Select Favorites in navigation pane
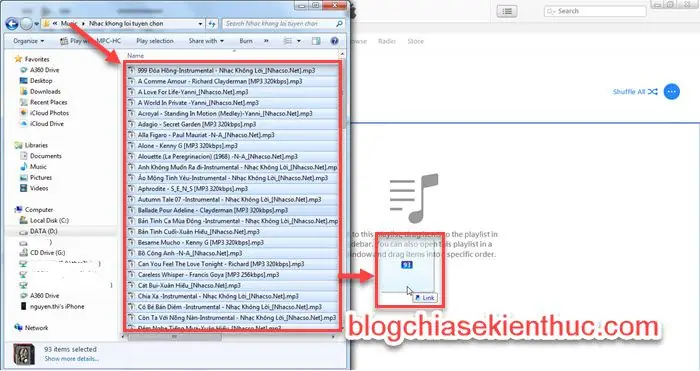The height and width of the screenshot is (371, 700). [x=37, y=59]
